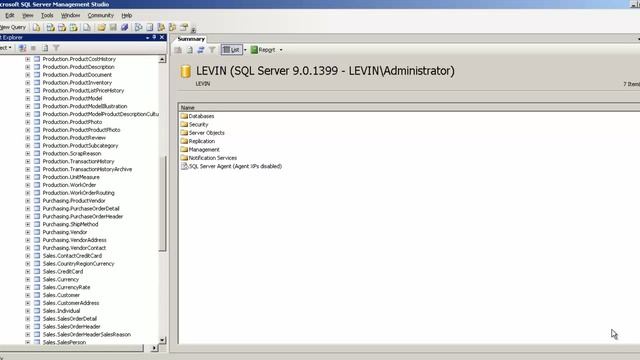Select Management in the Summary list
Viewport: 640px width, 360px height.
[204, 149]
